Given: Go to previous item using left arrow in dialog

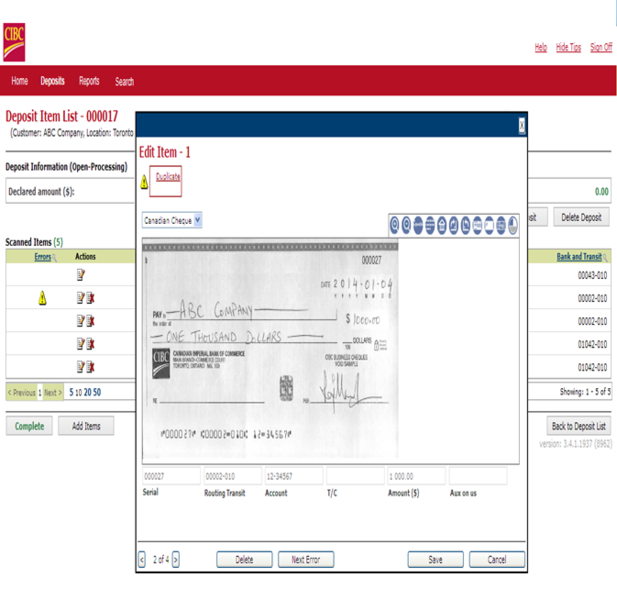Looking at the screenshot, I should (x=142, y=559).
